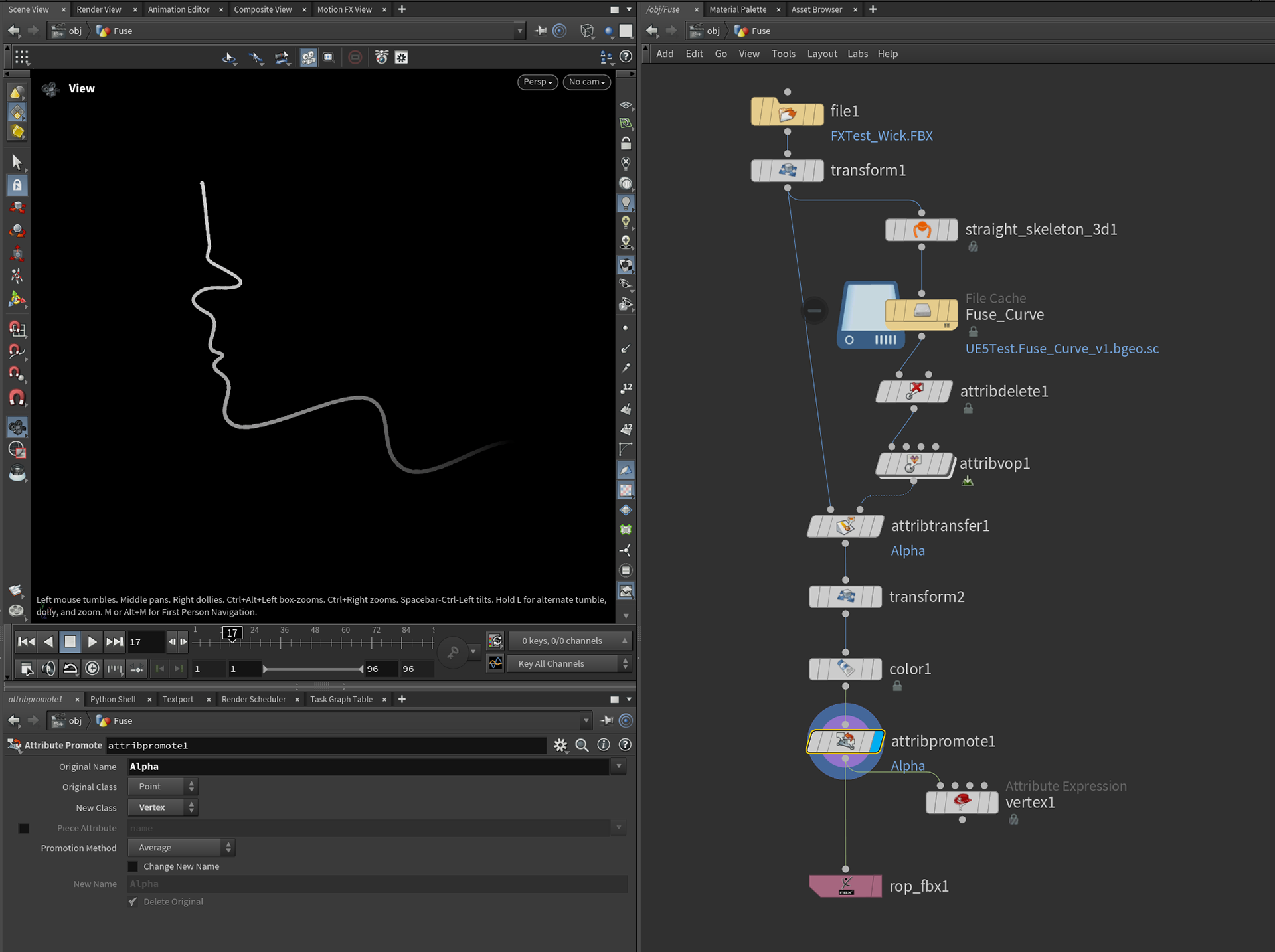Open the No cam camera dropdown
The image size is (1275, 952).
click(x=587, y=82)
